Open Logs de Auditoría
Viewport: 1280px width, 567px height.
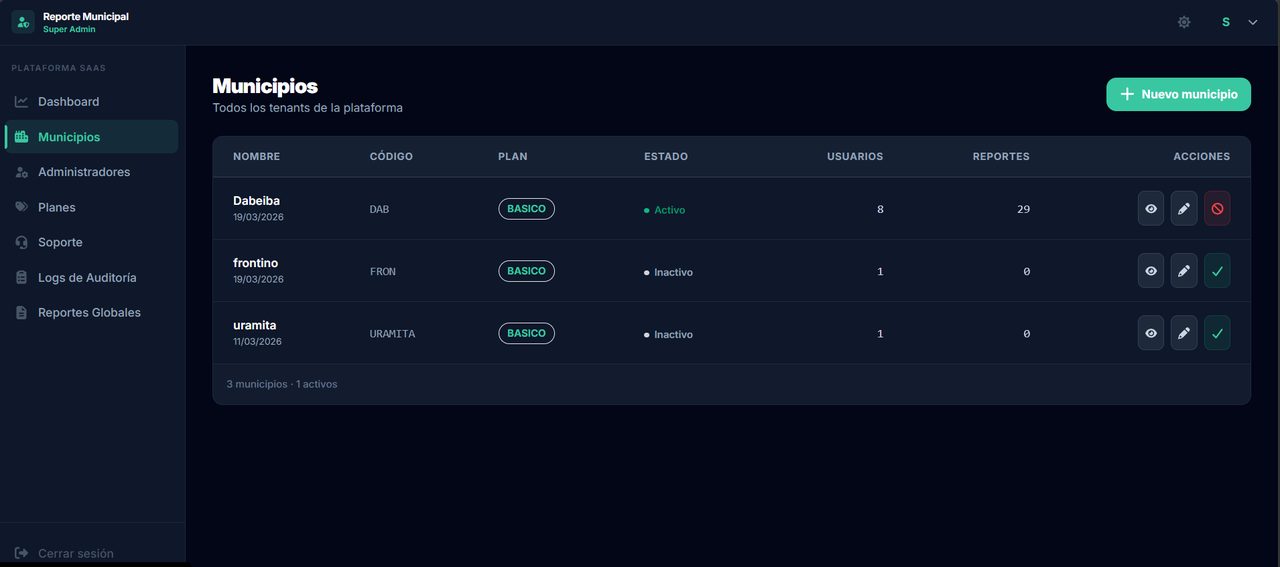pos(92,277)
